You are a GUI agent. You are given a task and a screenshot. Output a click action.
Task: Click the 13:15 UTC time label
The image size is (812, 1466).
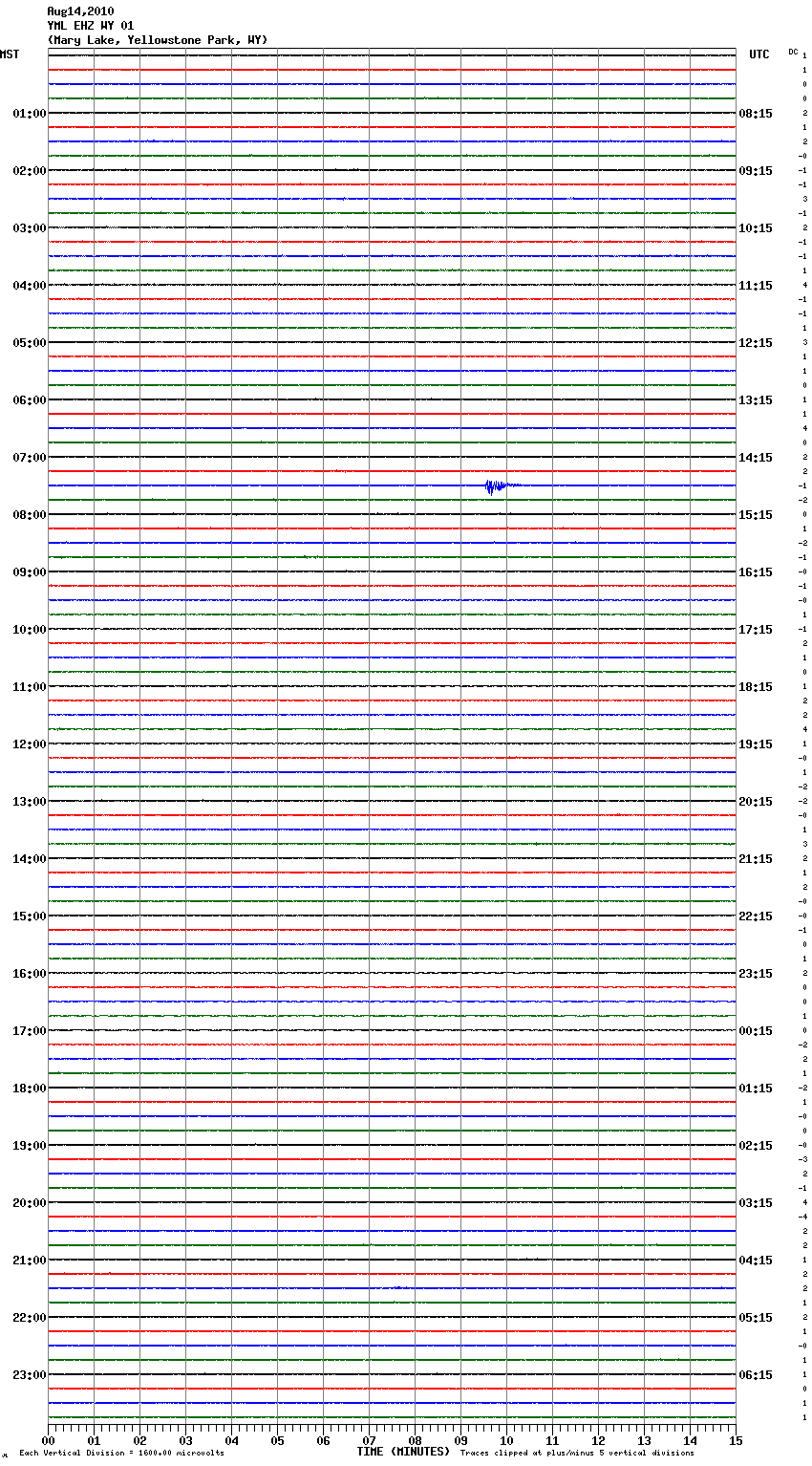[756, 400]
